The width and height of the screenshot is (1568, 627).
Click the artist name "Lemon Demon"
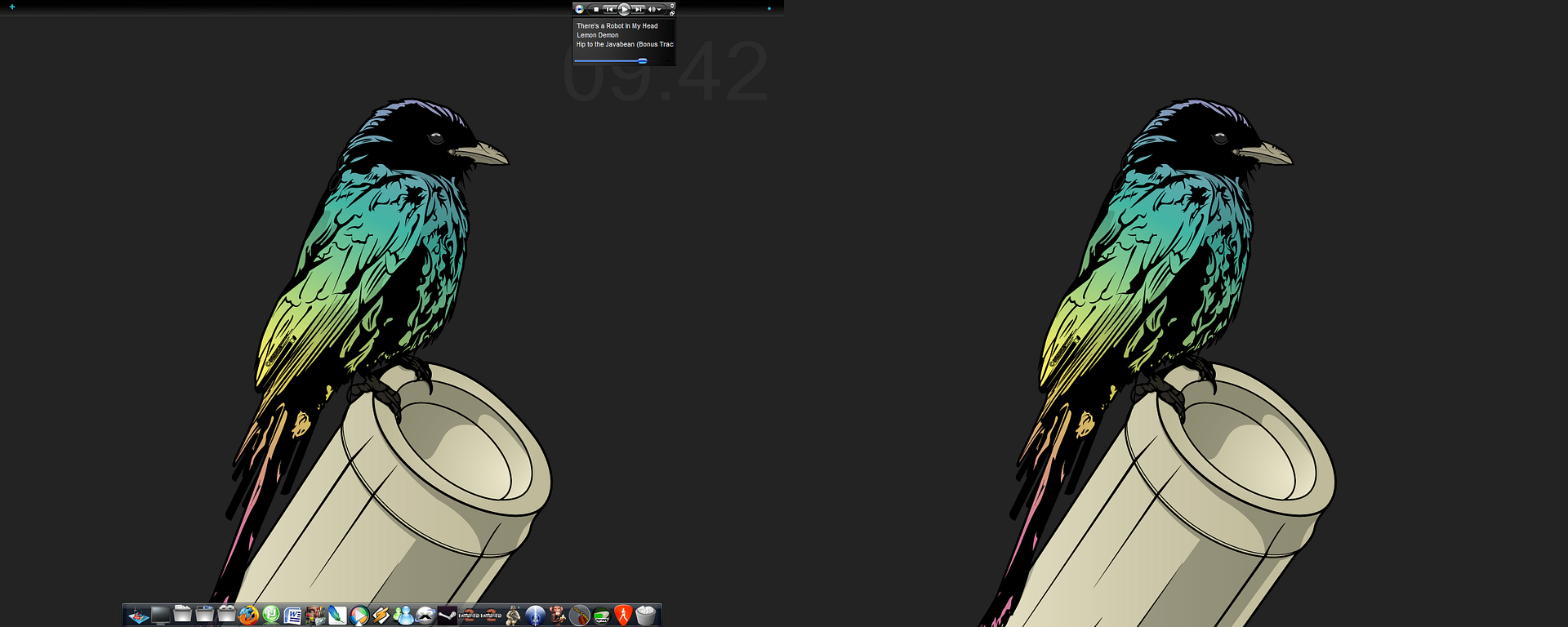click(598, 35)
